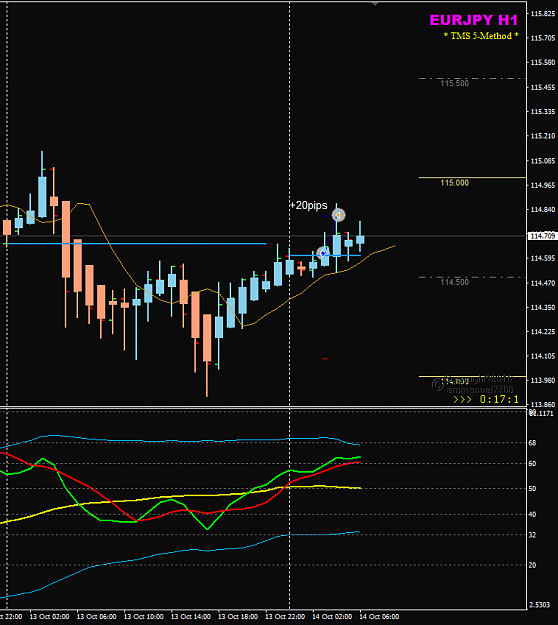Image resolution: width=558 pixels, height=625 pixels.
Task: Click indicator level 40 on the scale
Action: click(532, 514)
